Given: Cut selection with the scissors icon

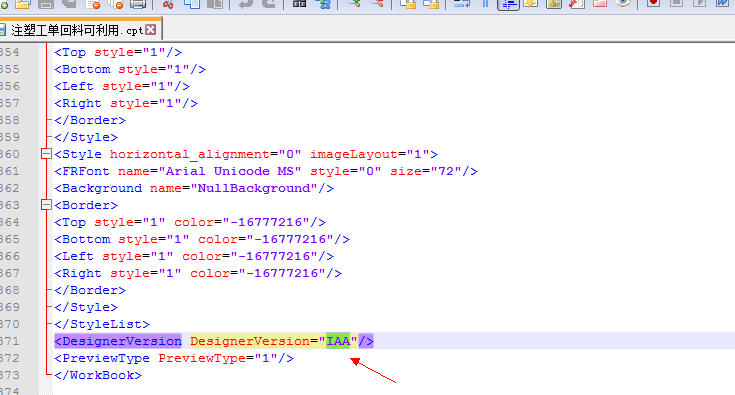Looking at the screenshot, I should 167,4.
